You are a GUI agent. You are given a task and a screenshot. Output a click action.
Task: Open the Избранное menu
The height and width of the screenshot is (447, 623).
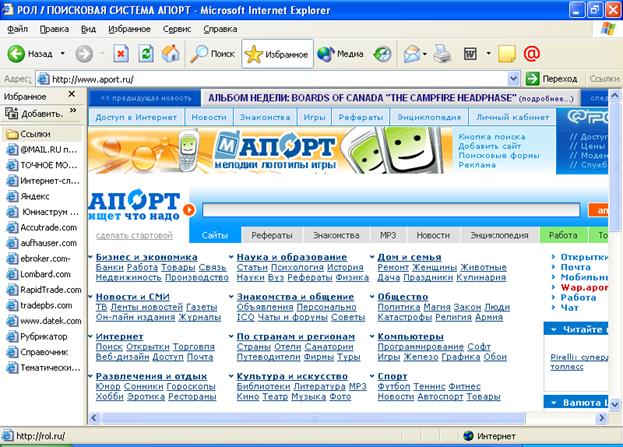pos(129,29)
